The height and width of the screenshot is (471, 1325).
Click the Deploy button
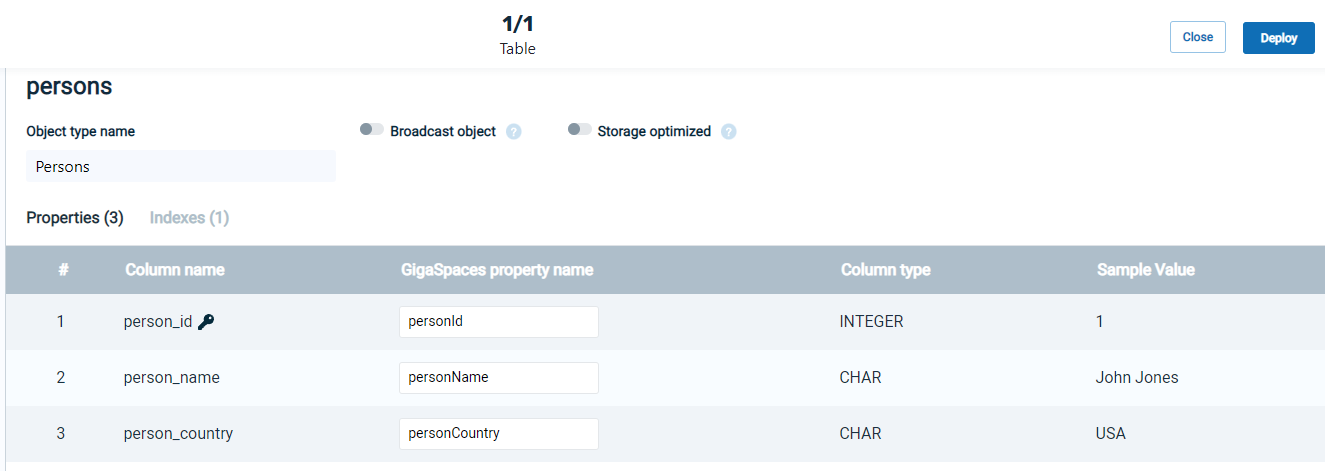coord(1279,38)
